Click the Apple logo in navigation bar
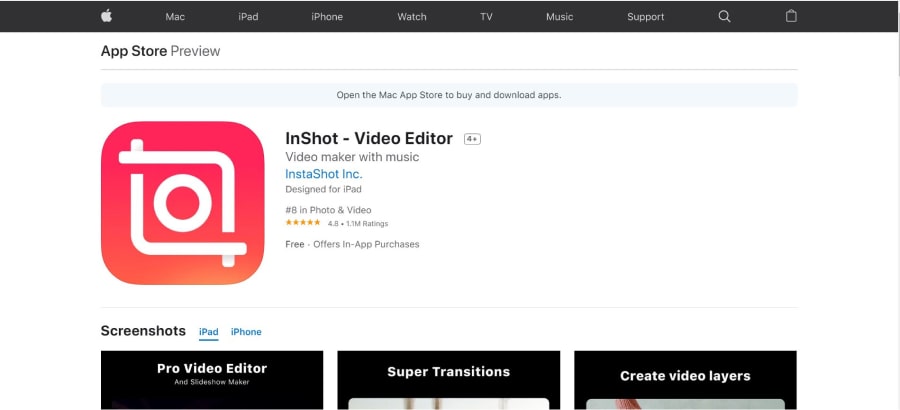 point(106,16)
